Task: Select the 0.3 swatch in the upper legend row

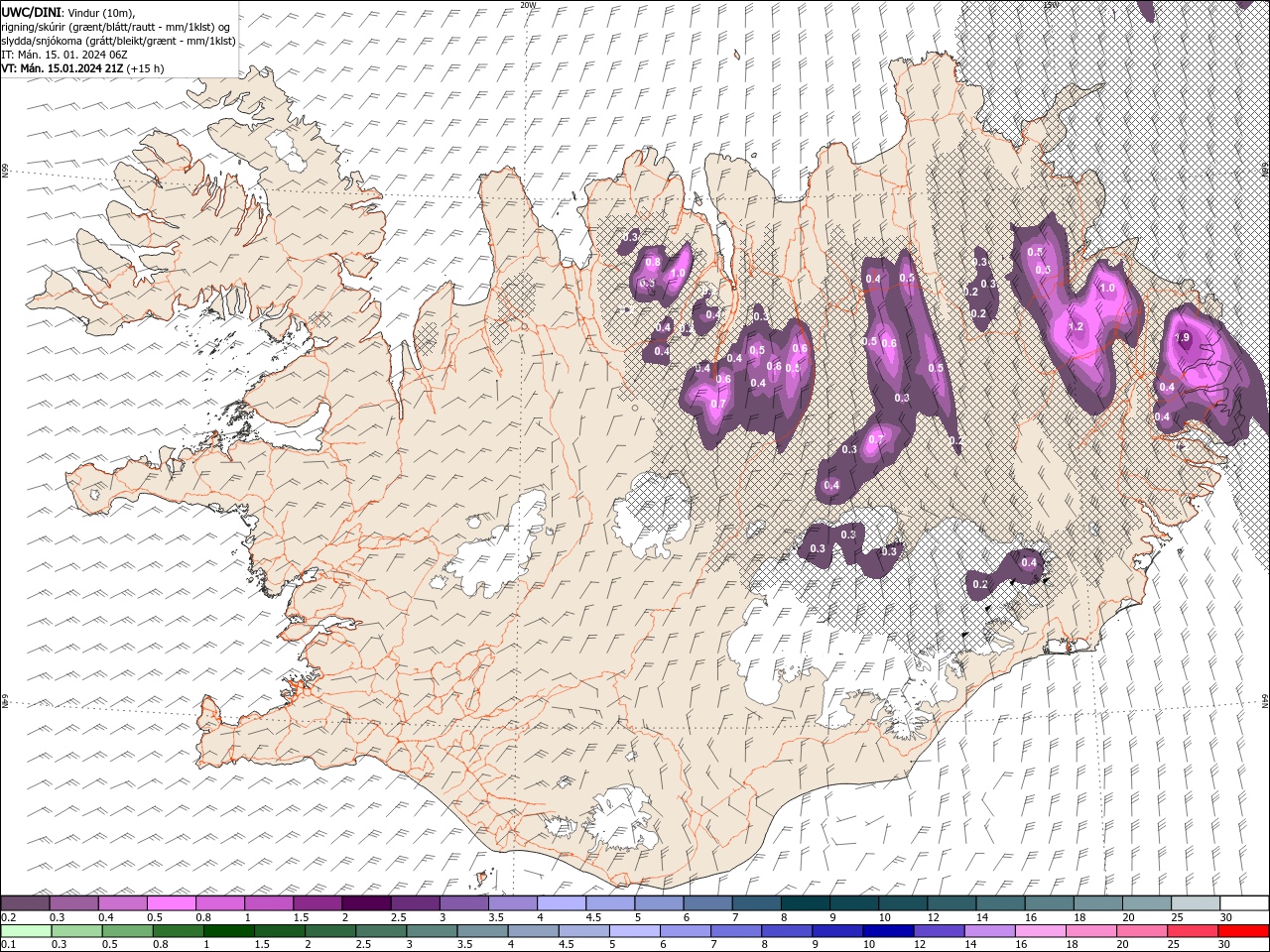Action: 74,903
